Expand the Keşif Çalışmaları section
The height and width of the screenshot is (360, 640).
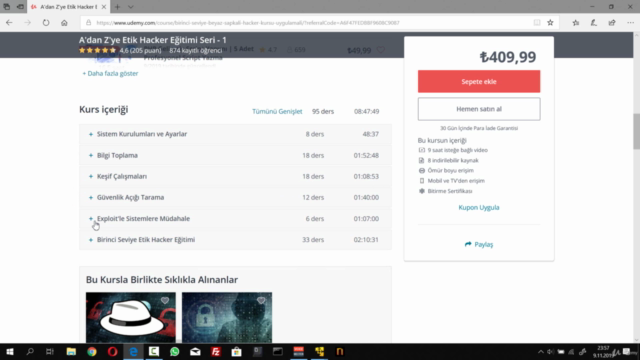pos(235,176)
